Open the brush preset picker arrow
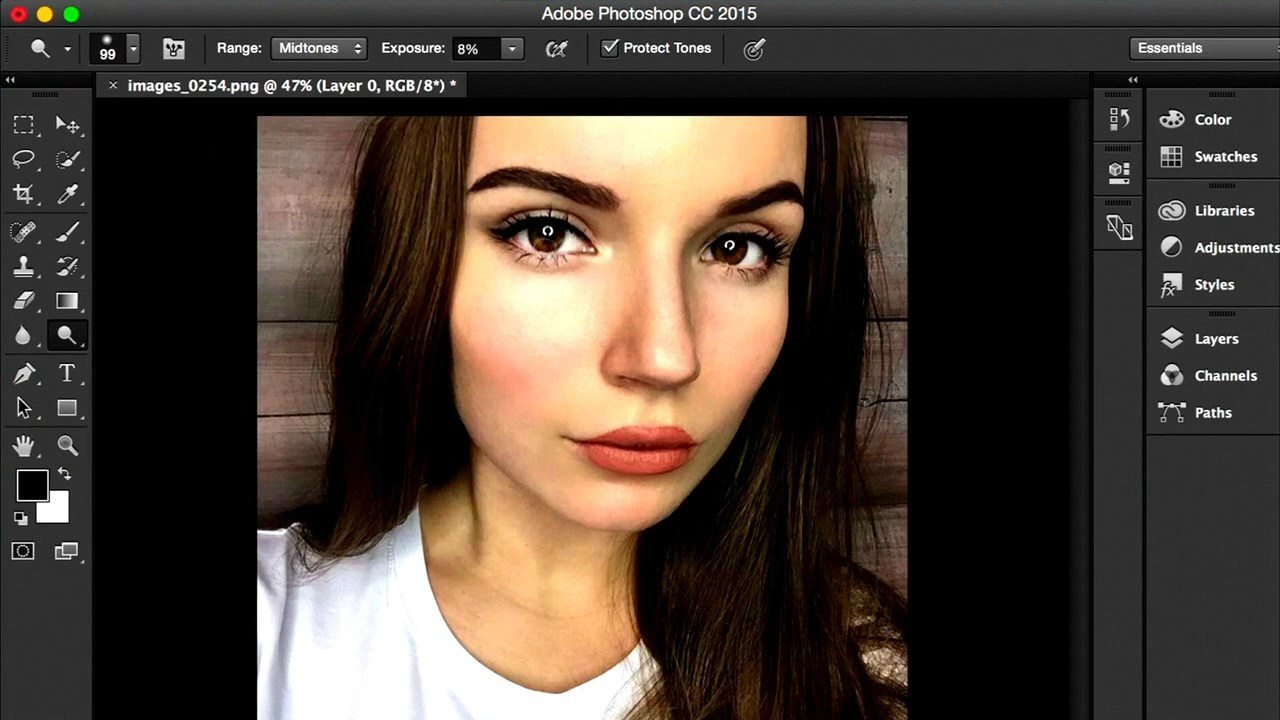Image resolution: width=1280 pixels, height=720 pixels. pyautogui.click(x=133, y=48)
